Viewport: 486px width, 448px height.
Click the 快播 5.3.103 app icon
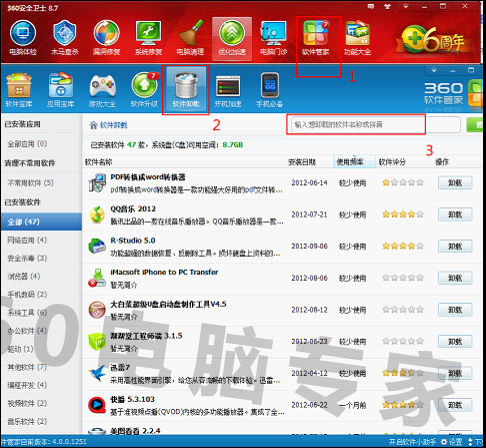97,405
